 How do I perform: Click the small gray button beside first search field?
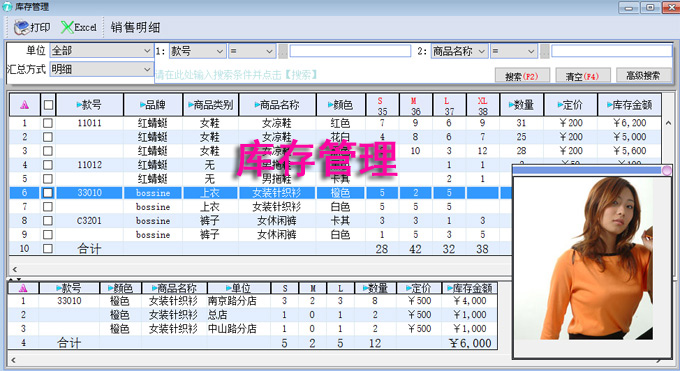point(283,52)
